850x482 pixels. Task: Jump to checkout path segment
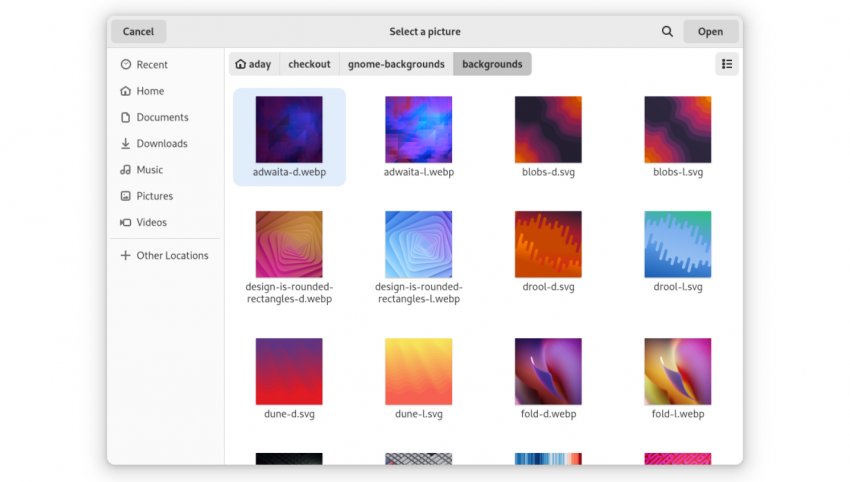click(x=309, y=64)
